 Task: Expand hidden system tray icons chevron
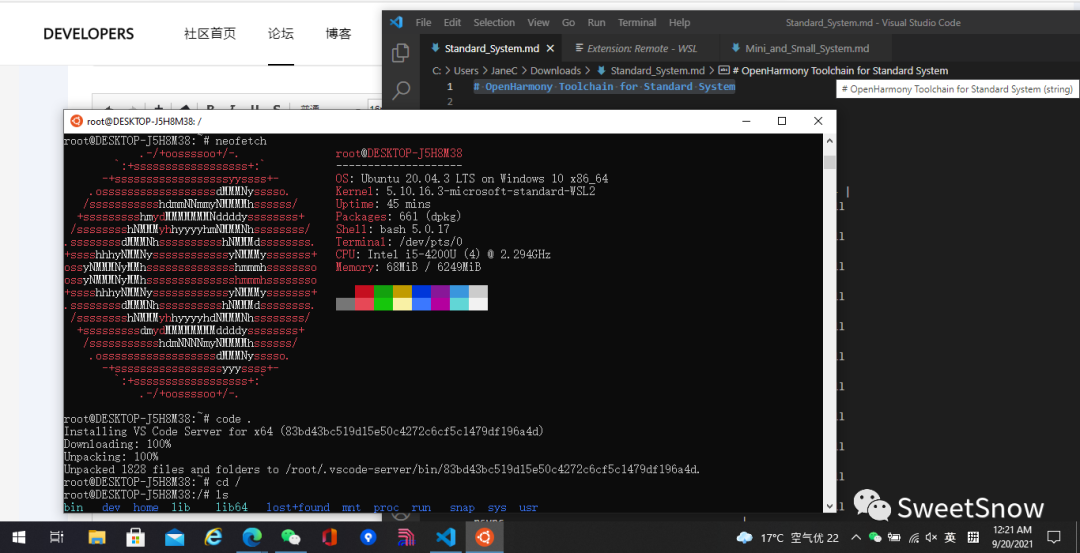[856, 537]
